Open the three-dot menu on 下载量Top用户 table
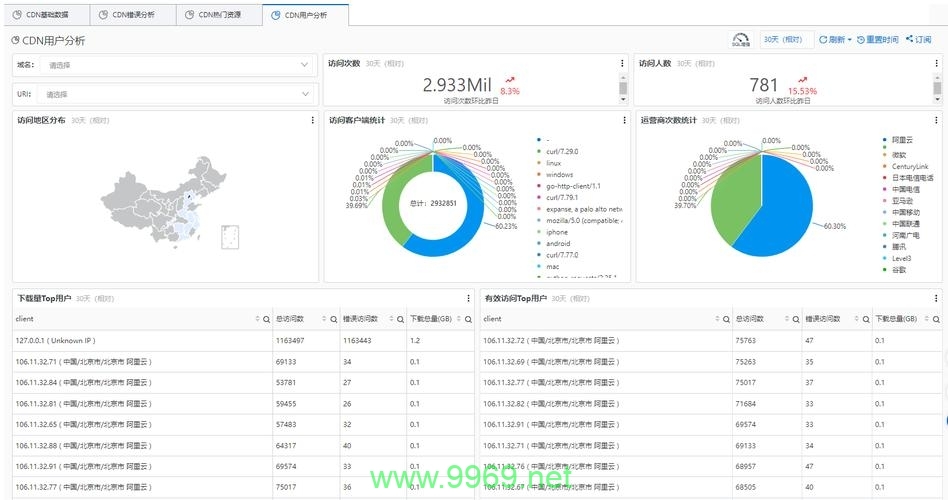Viewport: 948px width, 500px height. (x=468, y=298)
